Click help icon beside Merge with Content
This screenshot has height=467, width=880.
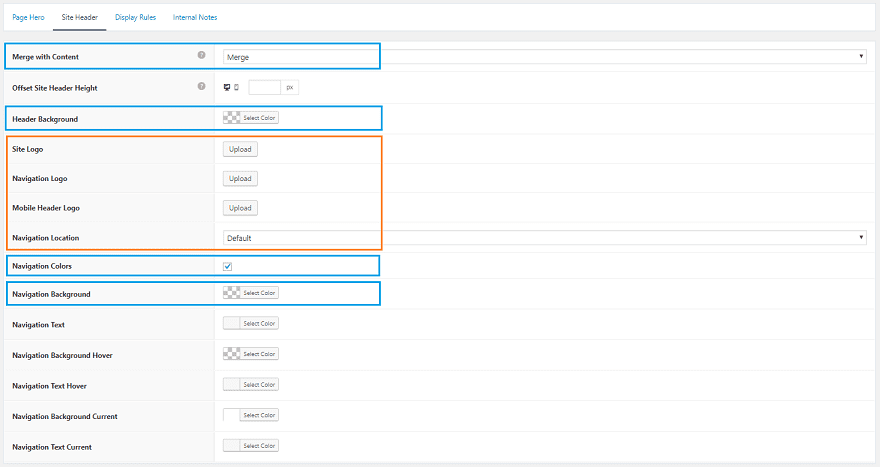pyautogui.click(x=202, y=55)
